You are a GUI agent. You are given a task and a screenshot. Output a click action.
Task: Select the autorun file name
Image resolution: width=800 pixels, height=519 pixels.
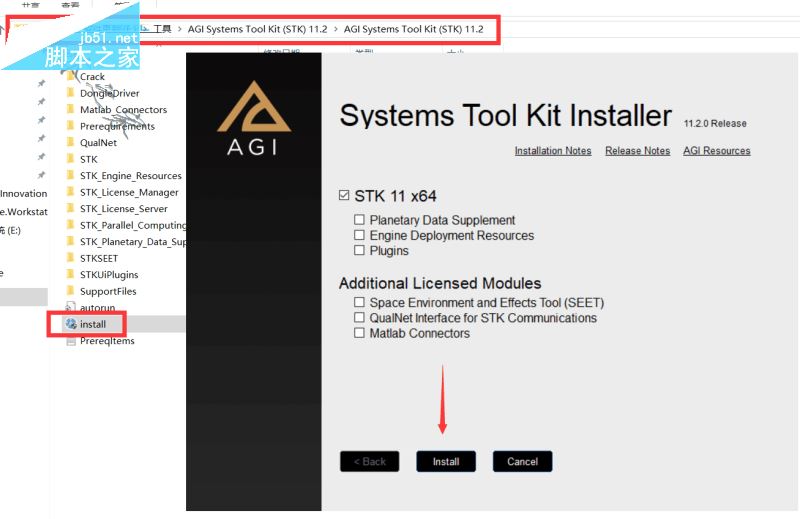[97, 307]
